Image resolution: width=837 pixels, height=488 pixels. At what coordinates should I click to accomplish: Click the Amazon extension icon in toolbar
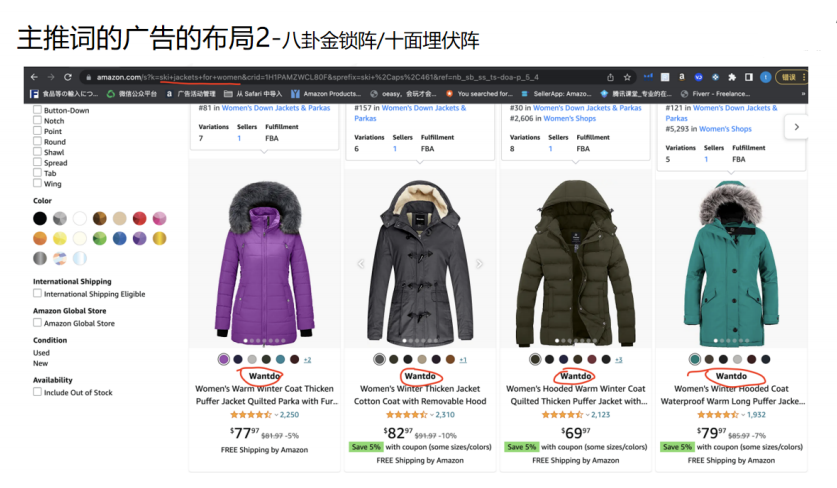tap(682, 77)
